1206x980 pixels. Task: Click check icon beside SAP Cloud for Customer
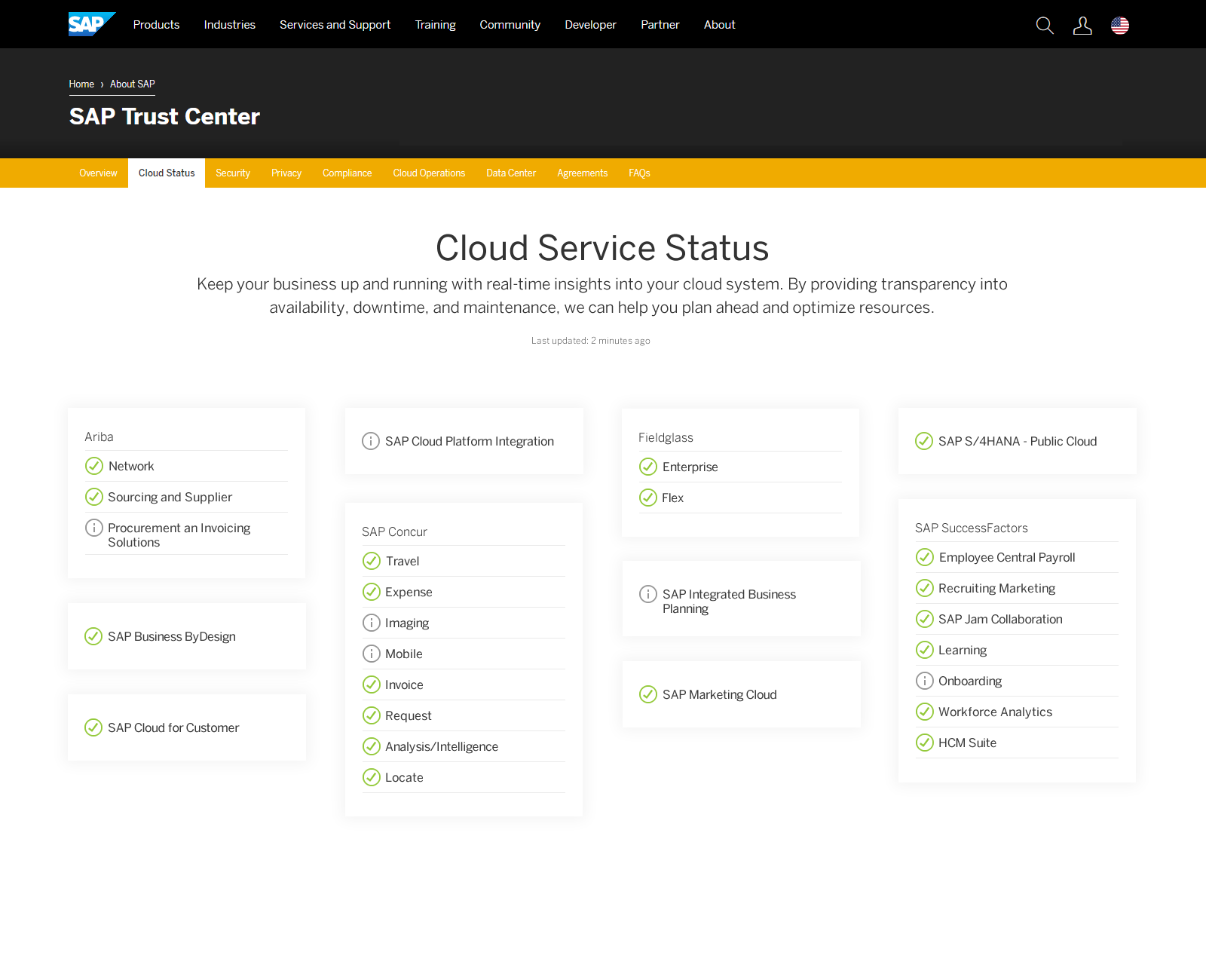point(93,727)
